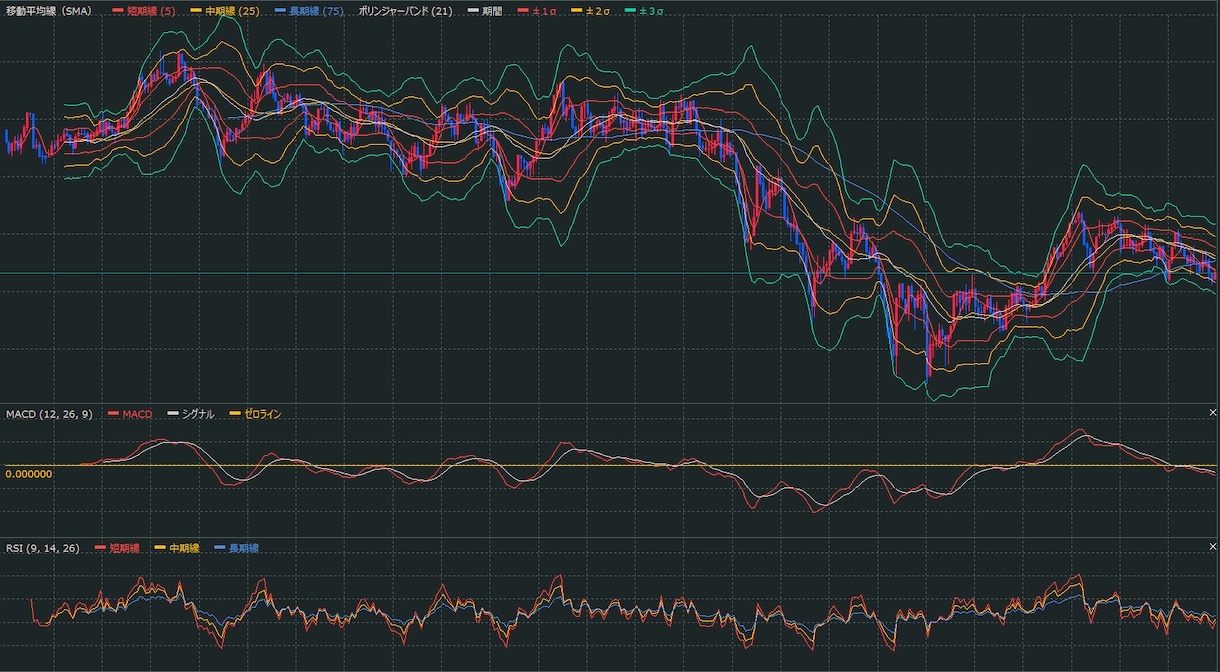Select the 中期線 label in the RSI legend
This screenshot has width=1220, height=672.
tap(184, 548)
